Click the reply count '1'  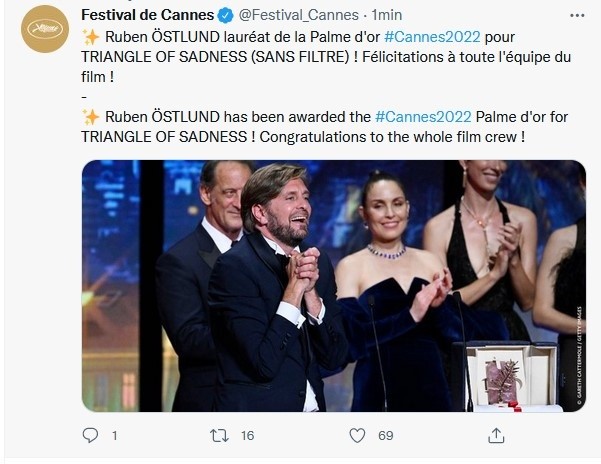114,436
